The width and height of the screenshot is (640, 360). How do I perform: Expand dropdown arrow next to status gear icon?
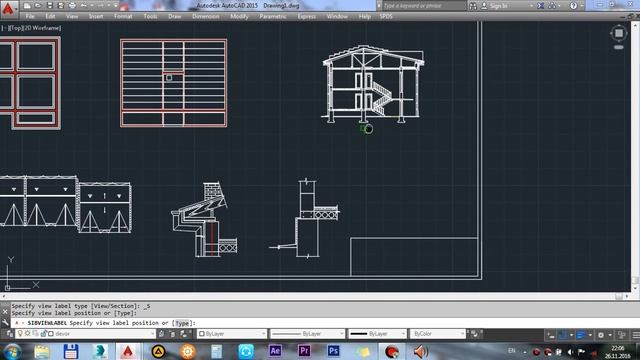coord(610,335)
